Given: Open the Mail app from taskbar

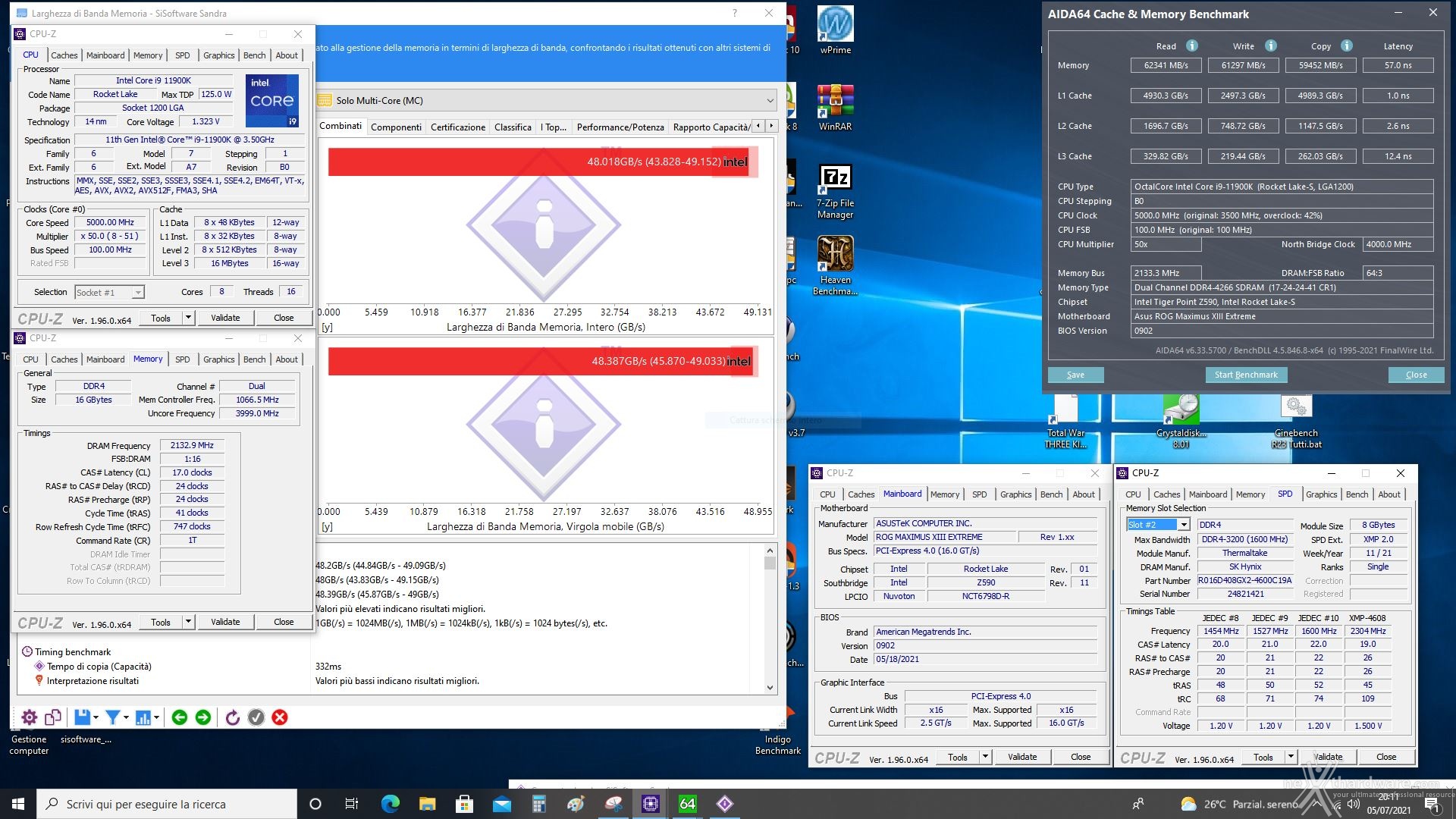Looking at the screenshot, I should (501, 804).
